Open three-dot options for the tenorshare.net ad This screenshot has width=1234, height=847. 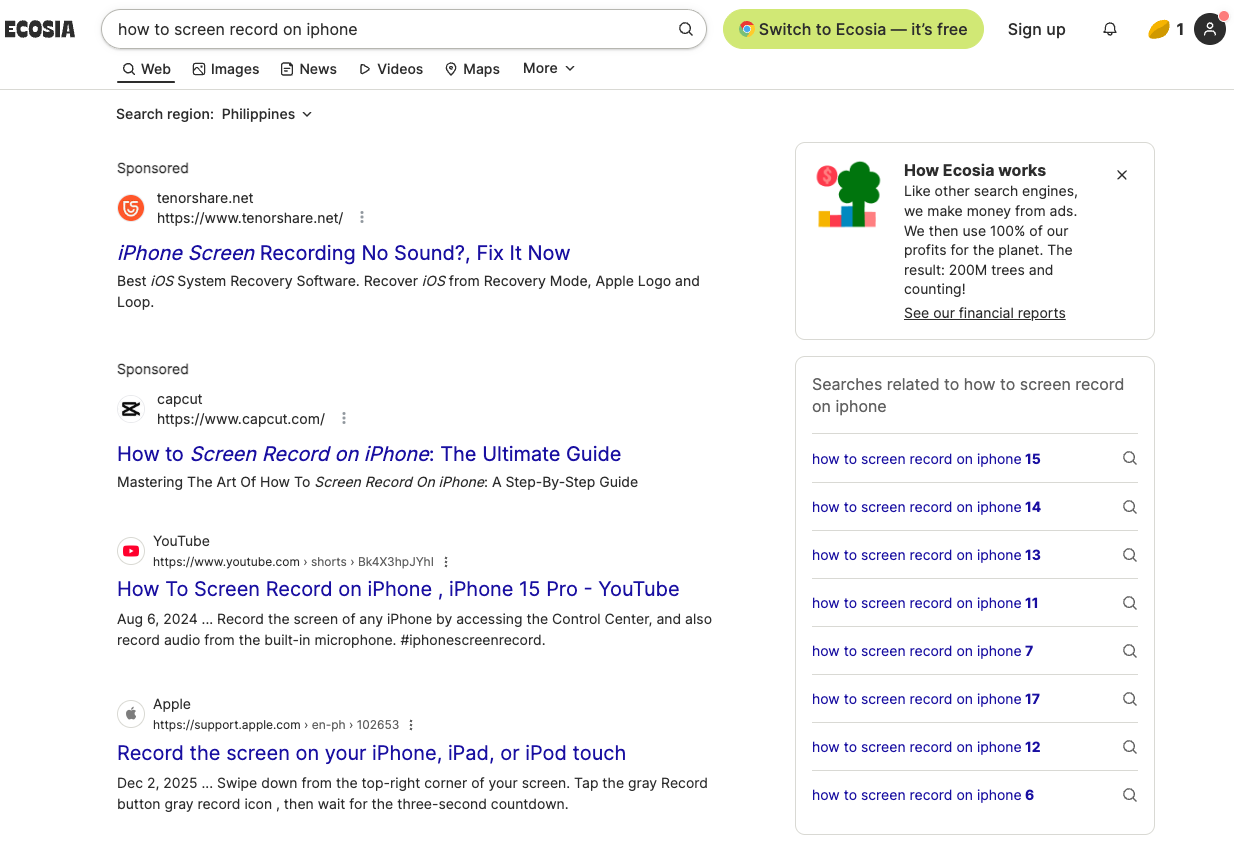[x=362, y=217]
